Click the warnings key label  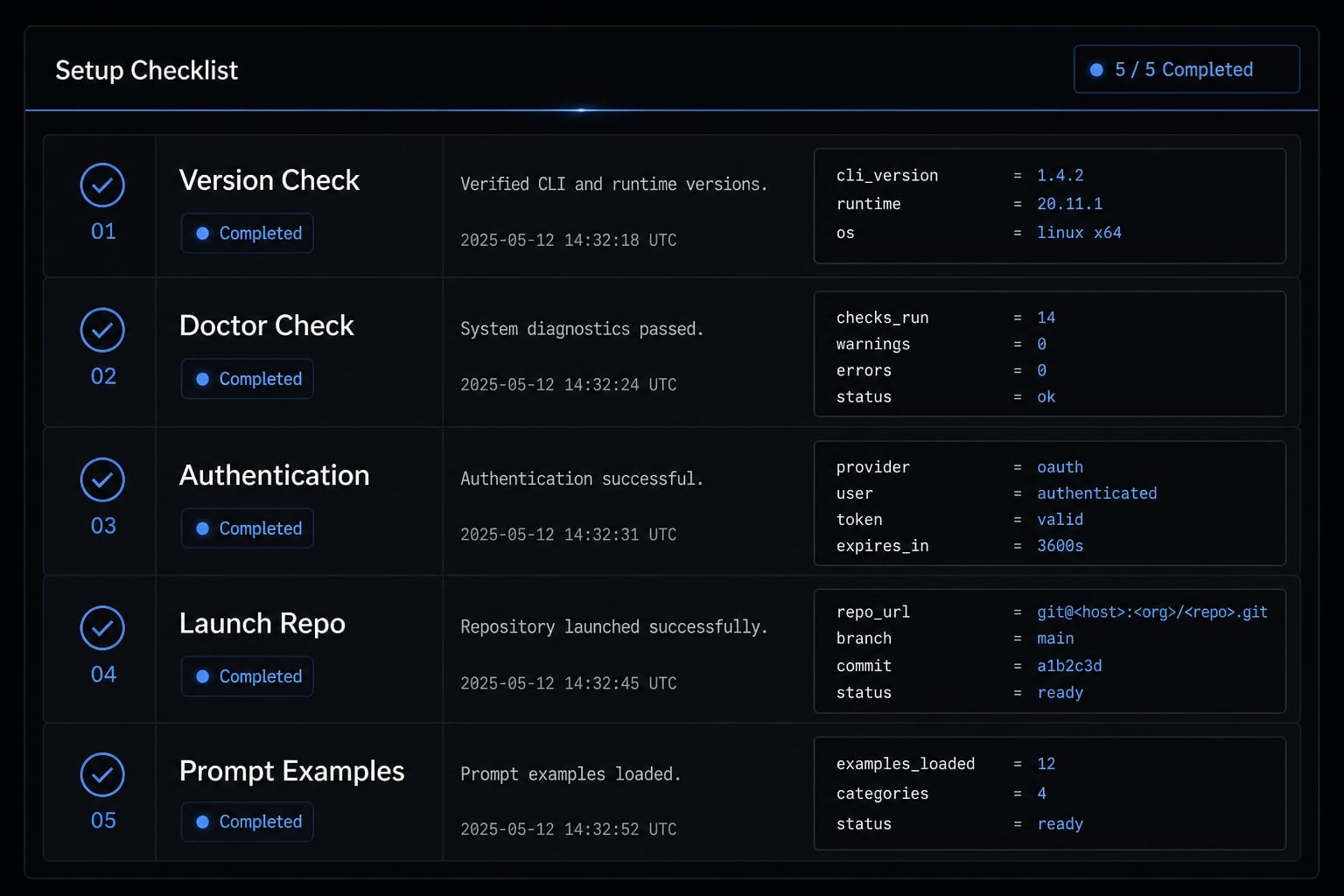[x=872, y=345]
